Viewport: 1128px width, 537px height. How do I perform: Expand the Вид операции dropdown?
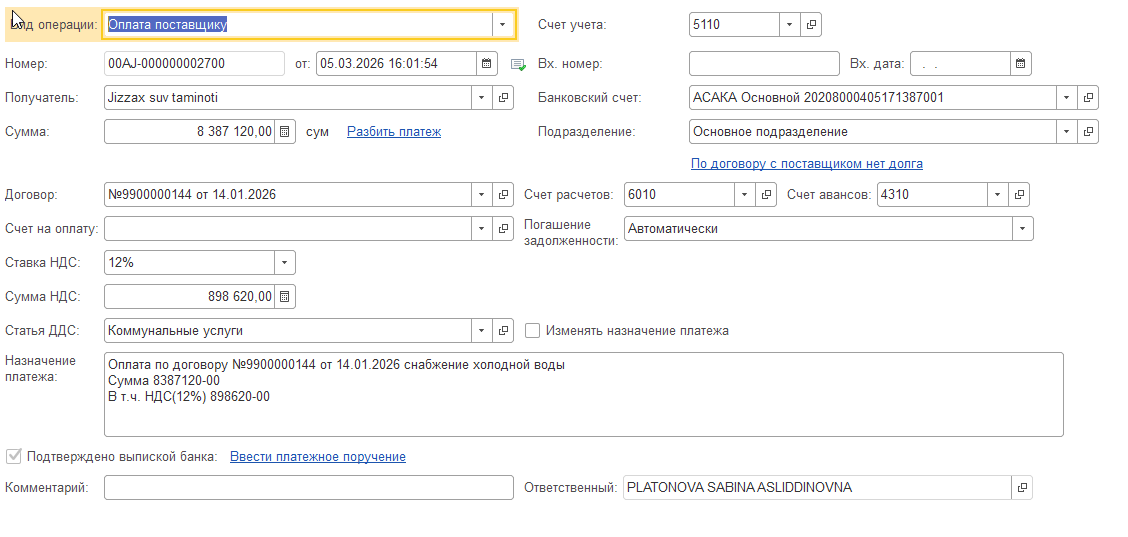click(x=501, y=24)
